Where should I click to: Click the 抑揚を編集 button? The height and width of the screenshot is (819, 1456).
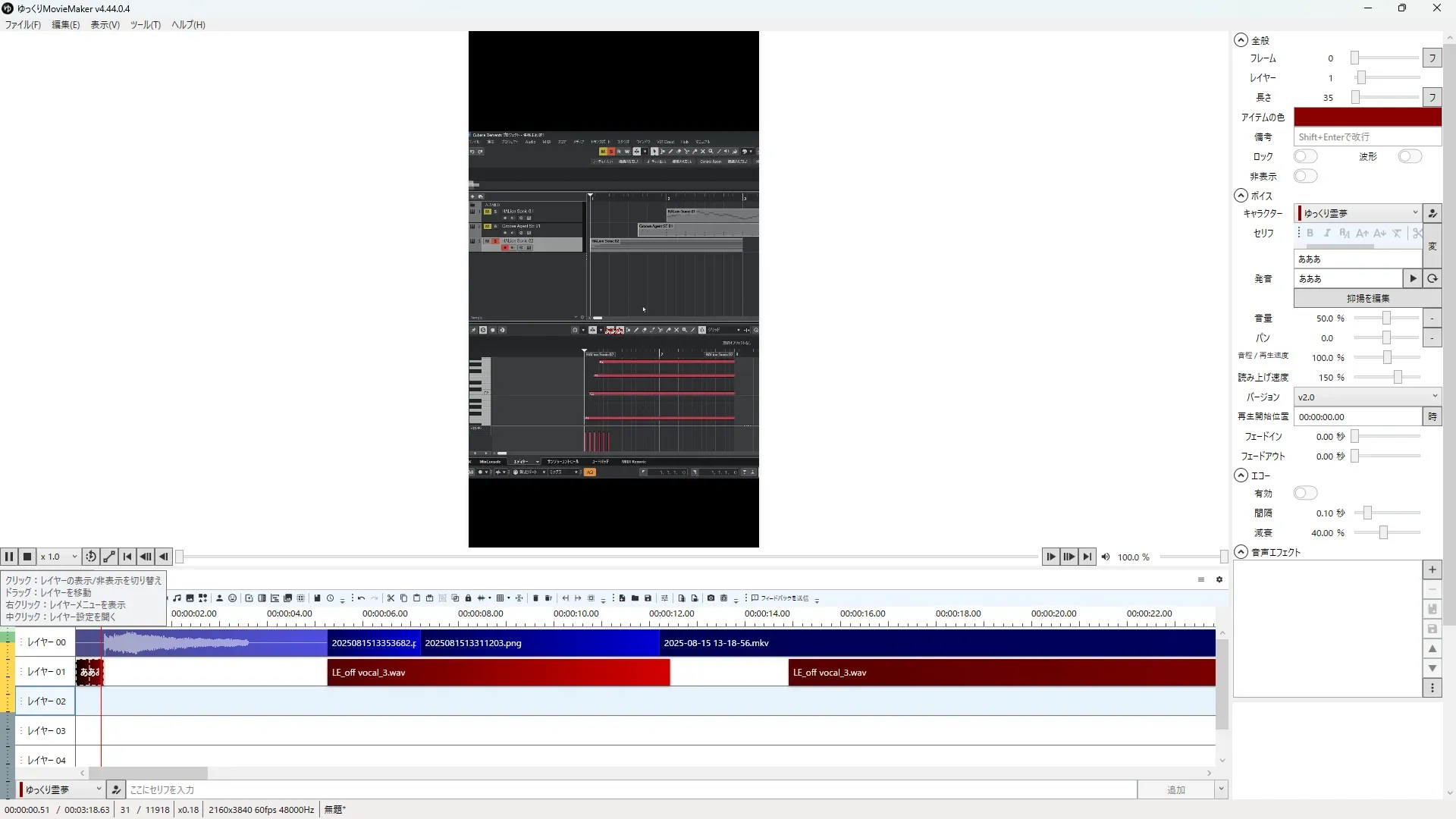coord(1367,298)
